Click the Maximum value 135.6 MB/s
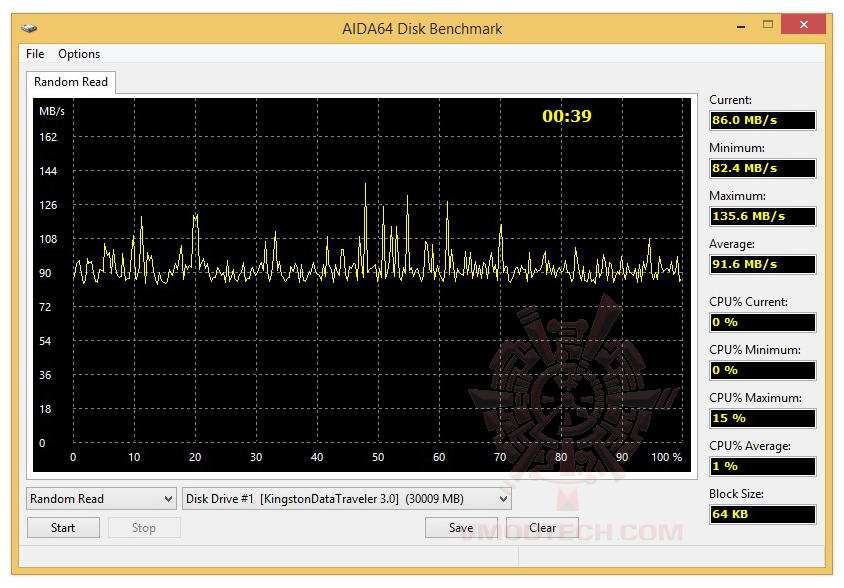The image size is (844, 588). click(762, 216)
